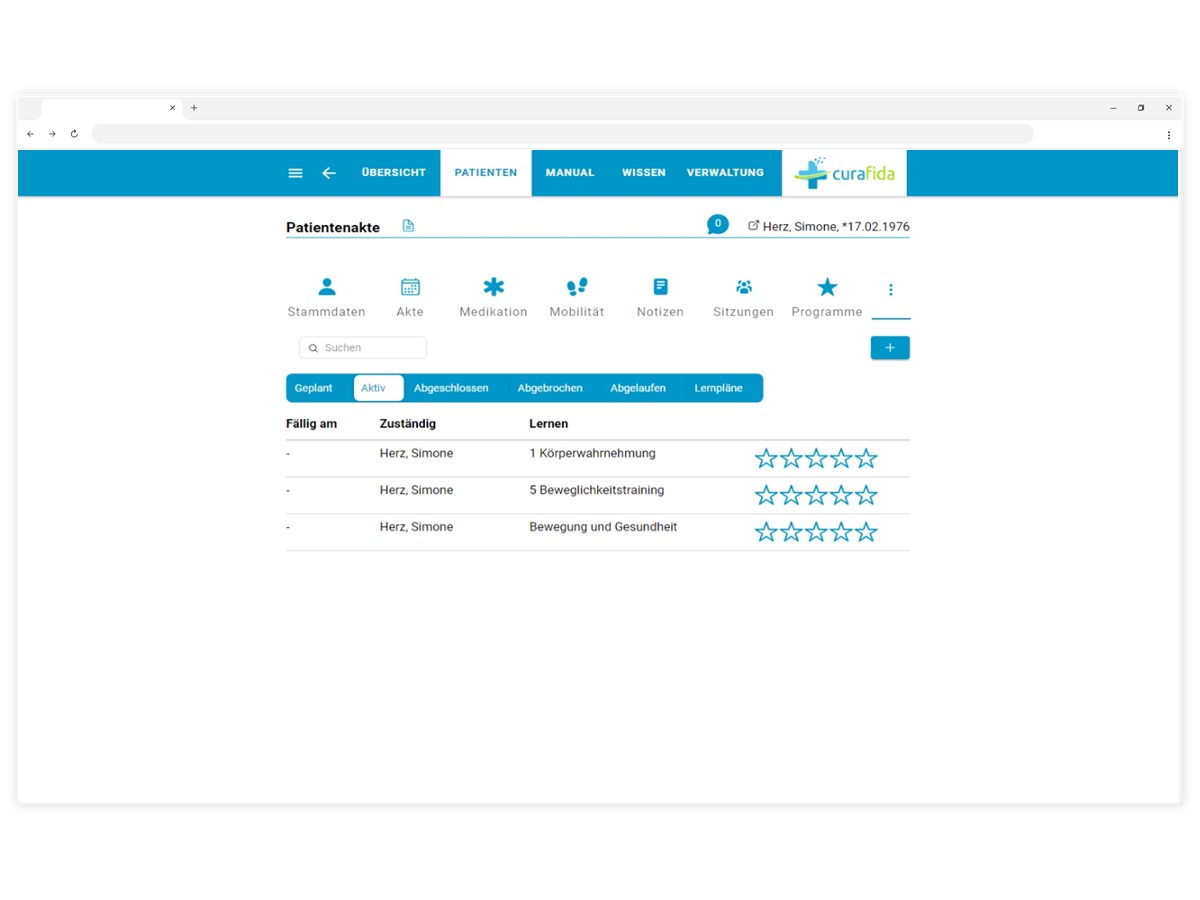Rate 1 Körperwahrnehmung with one star
The width and height of the screenshot is (1200, 900).
766,458
